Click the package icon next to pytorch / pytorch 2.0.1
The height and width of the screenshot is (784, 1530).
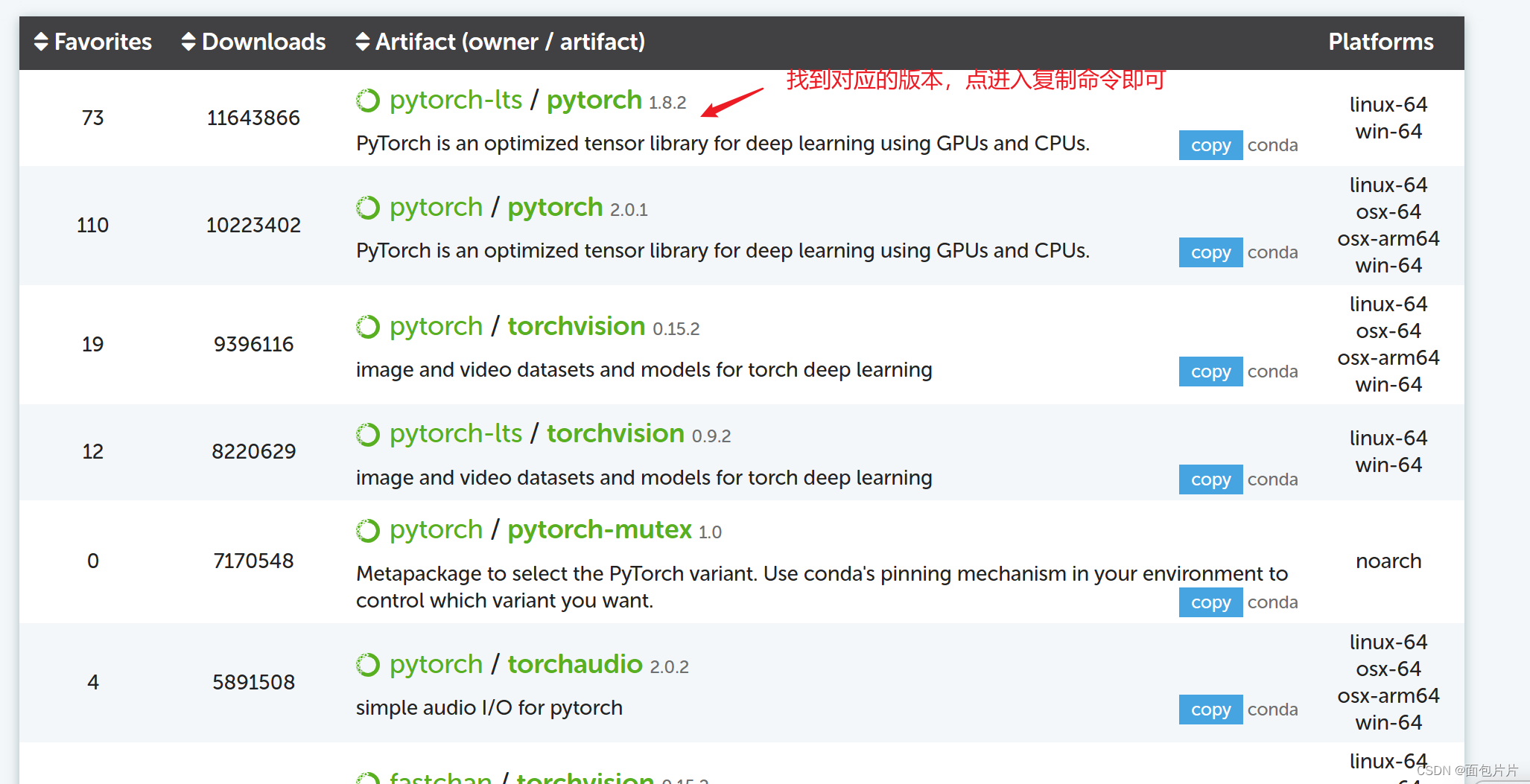pos(368,207)
